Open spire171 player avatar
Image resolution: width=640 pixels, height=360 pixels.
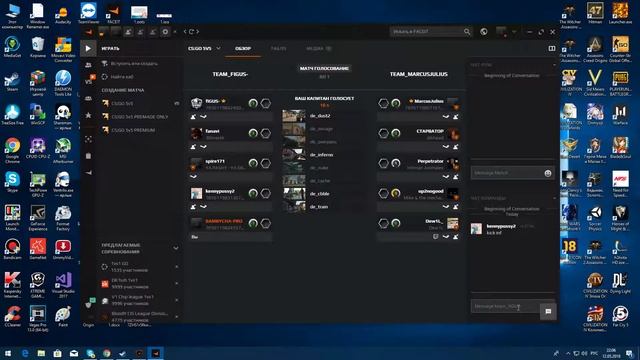[x=196, y=164]
